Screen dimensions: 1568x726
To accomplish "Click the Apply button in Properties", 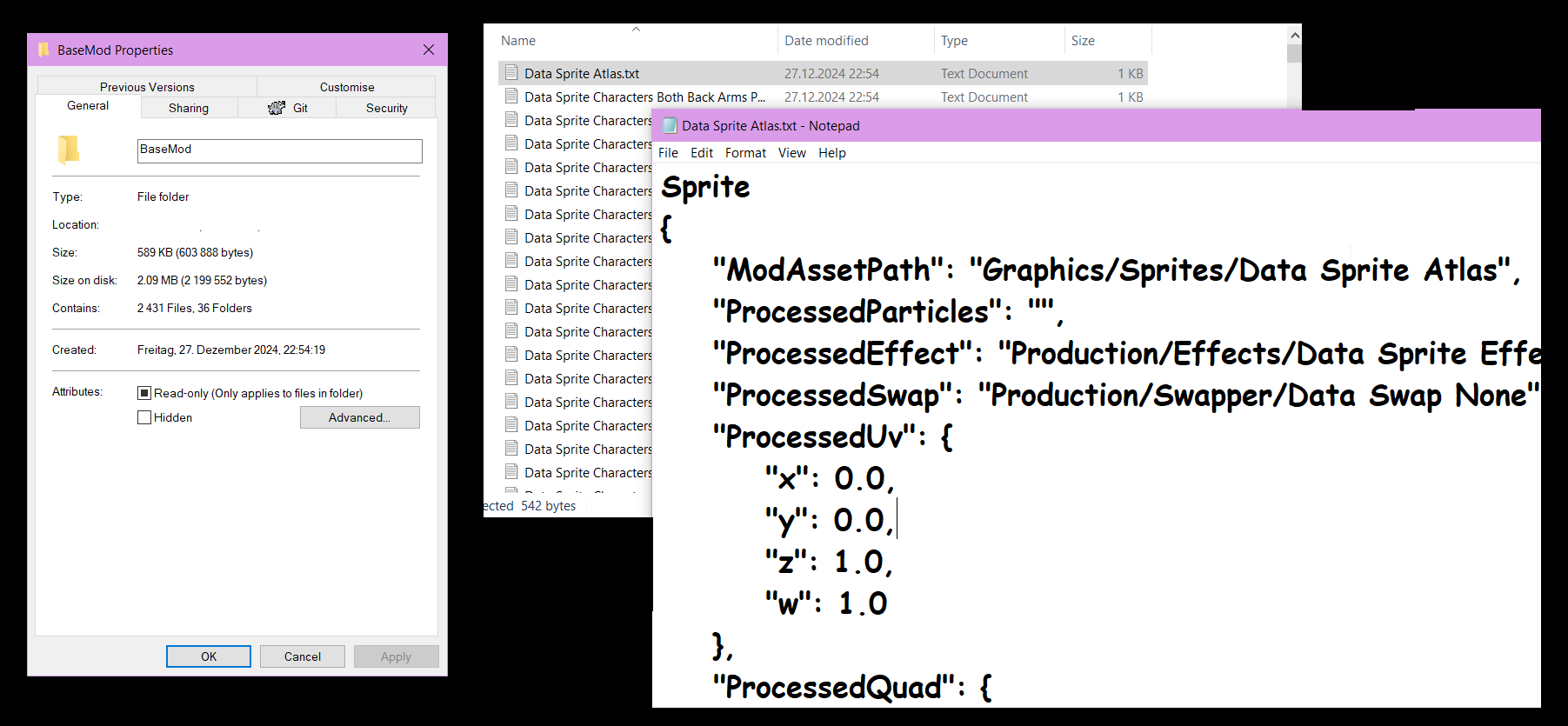I will click(396, 656).
